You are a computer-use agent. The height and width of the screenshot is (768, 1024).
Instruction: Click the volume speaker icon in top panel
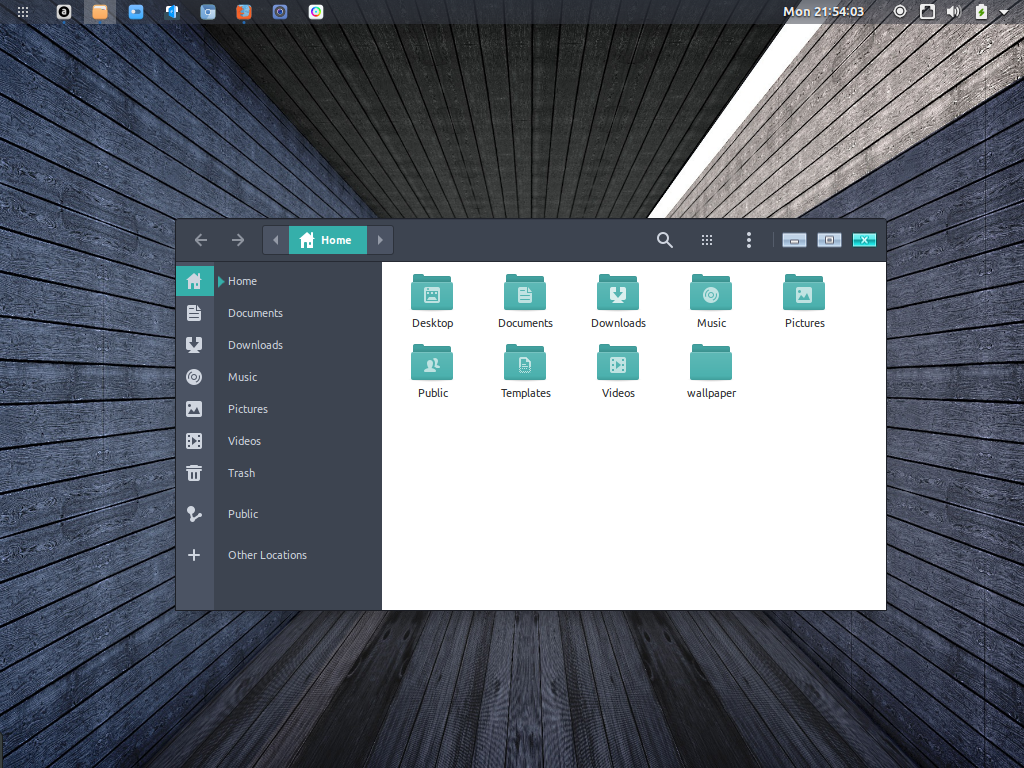pyautogui.click(x=953, y=12)
